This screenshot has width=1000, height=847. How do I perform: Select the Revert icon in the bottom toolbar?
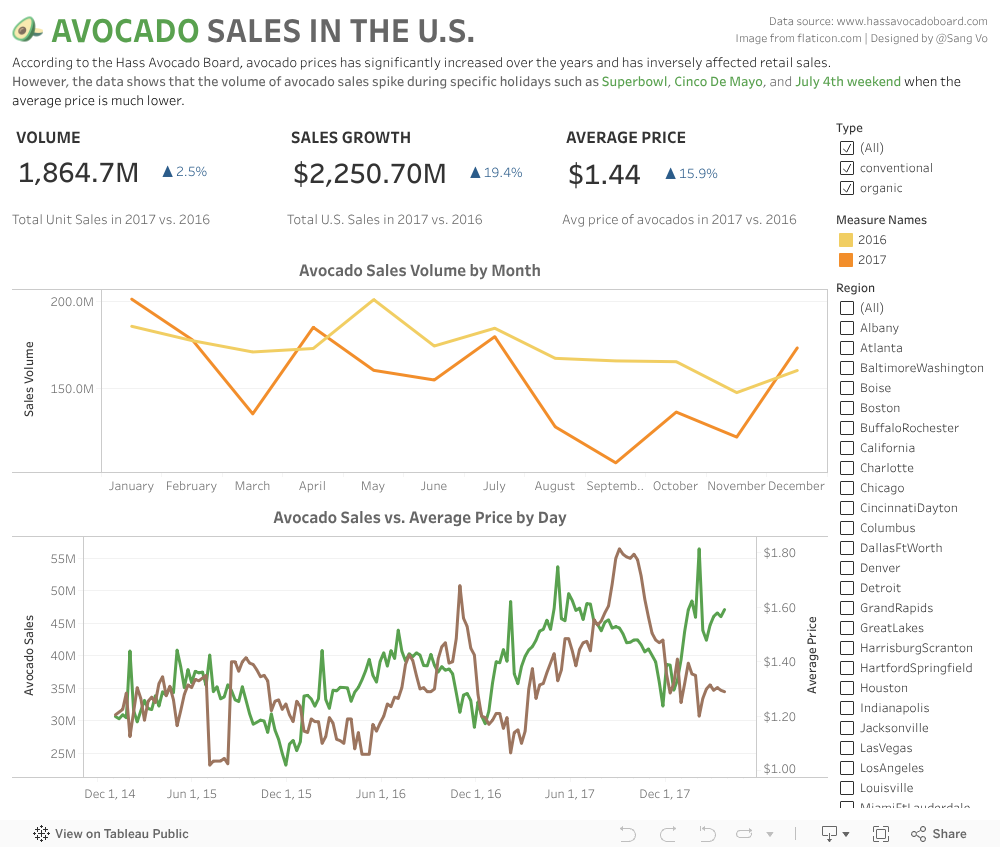706,833
